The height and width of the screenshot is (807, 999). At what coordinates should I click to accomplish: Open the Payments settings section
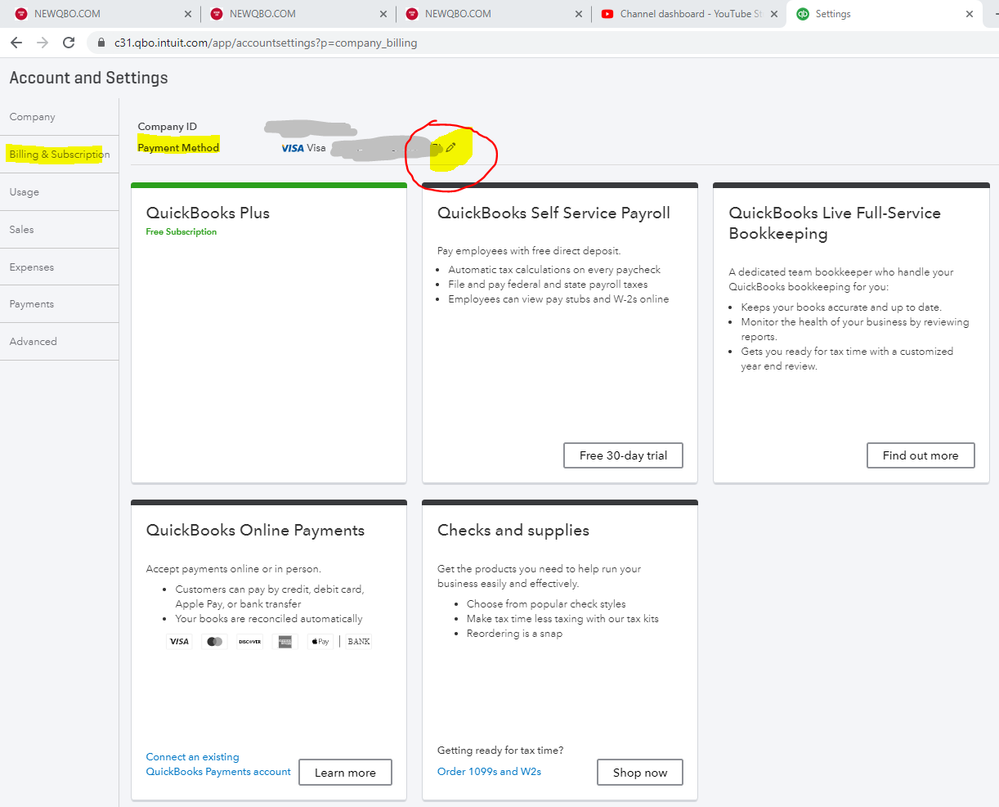click(59, 304)
